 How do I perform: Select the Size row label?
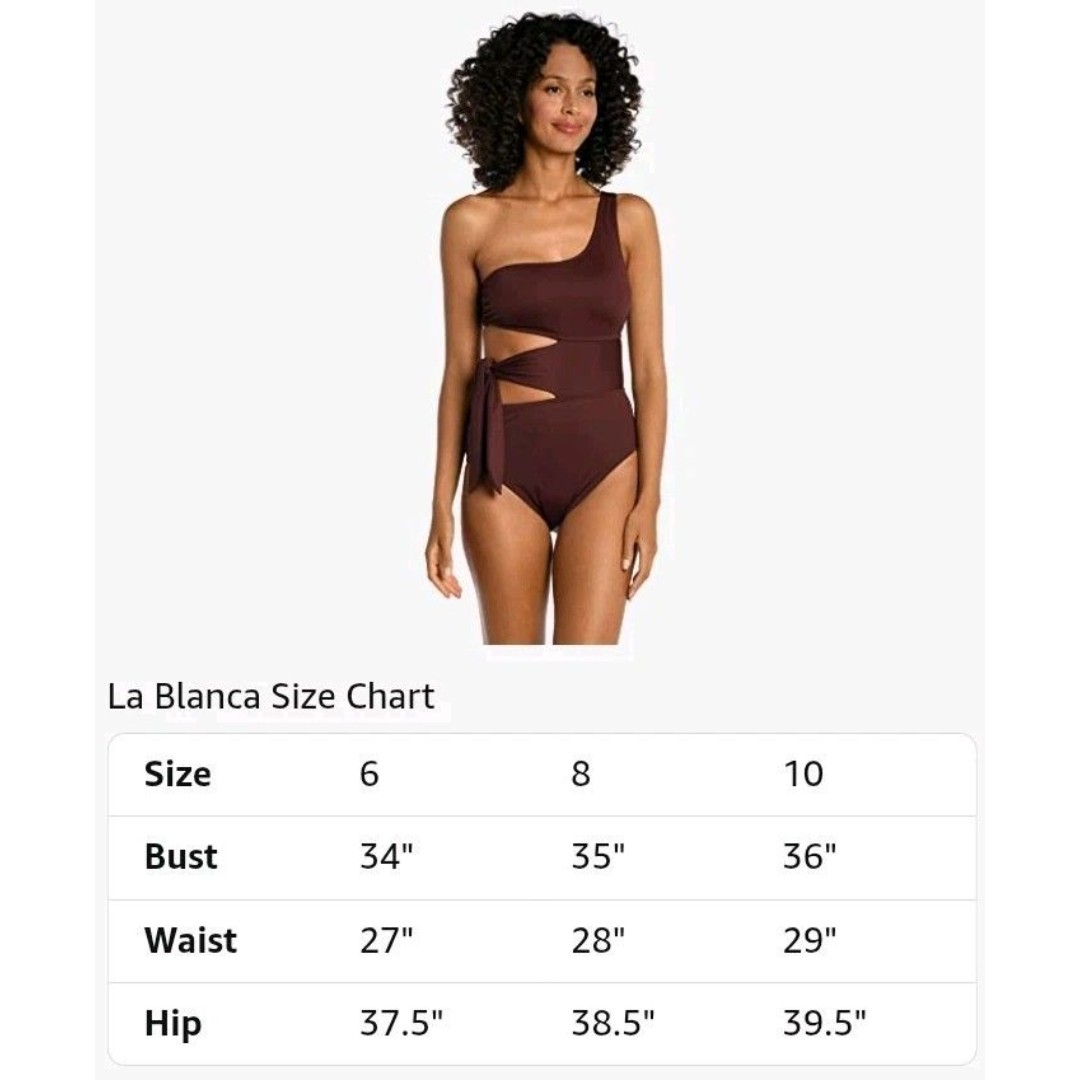click(178, 774)
